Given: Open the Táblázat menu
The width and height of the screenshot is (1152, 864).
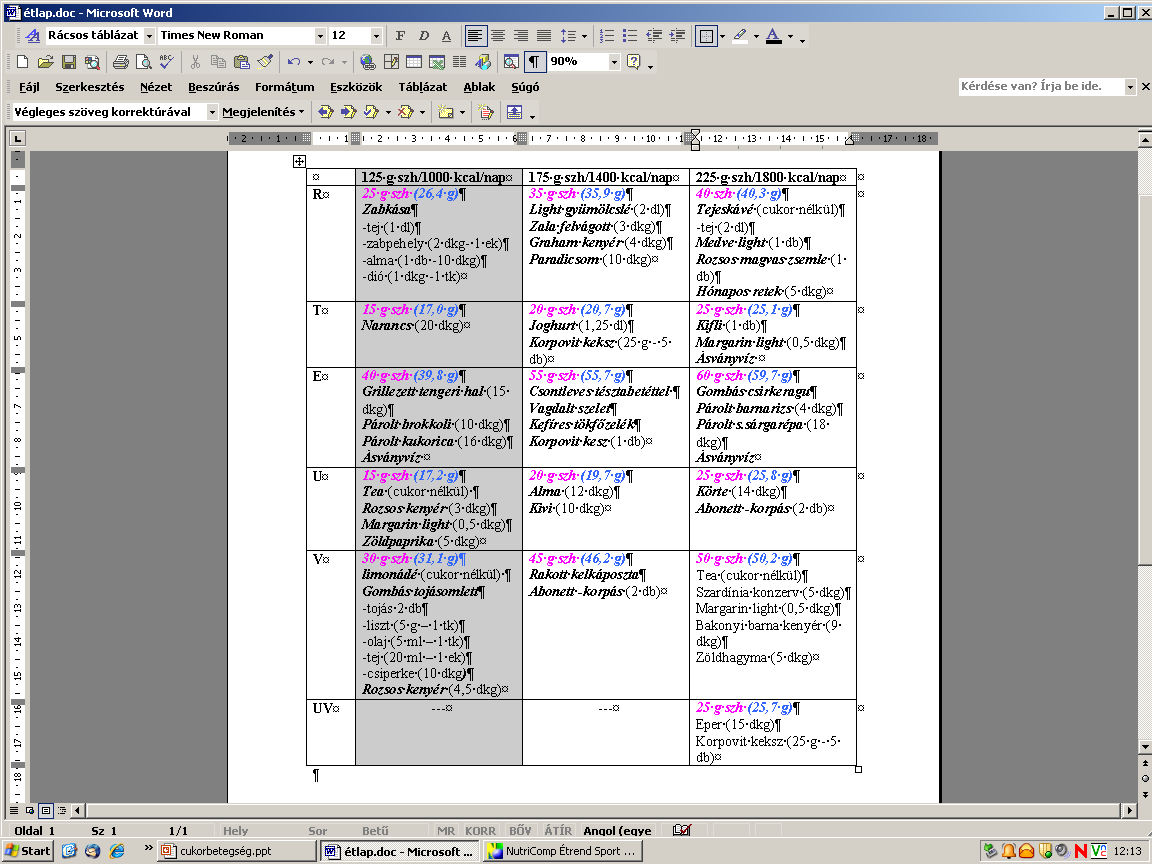Looking at the screenshot, I should pyautogui.click(x=422, y=87).
